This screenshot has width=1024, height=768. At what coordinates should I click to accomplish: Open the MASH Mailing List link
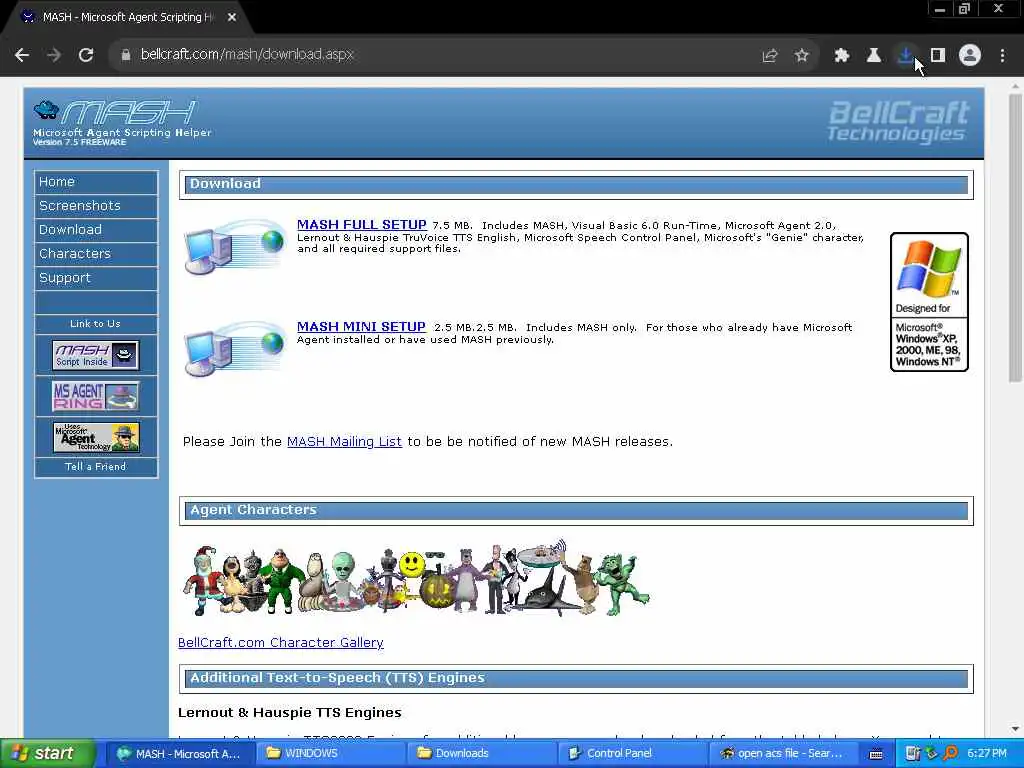point(344,441)
